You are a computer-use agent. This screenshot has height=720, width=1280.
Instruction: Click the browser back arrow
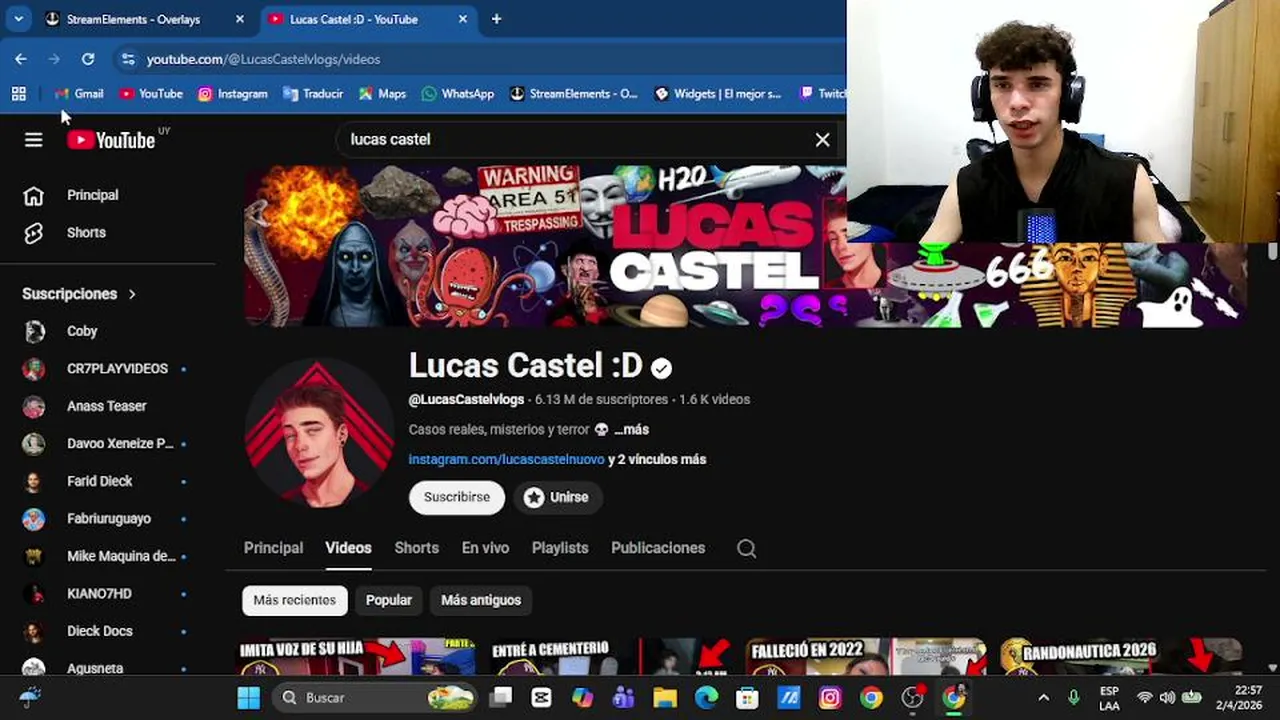pos(21,59)
